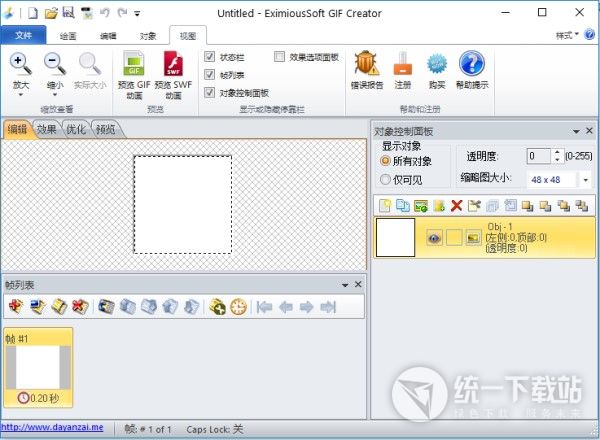Open Help Tips (帮助提示) question icon
600x440 pixels.
pyautogui.click(x=472, y=63)
